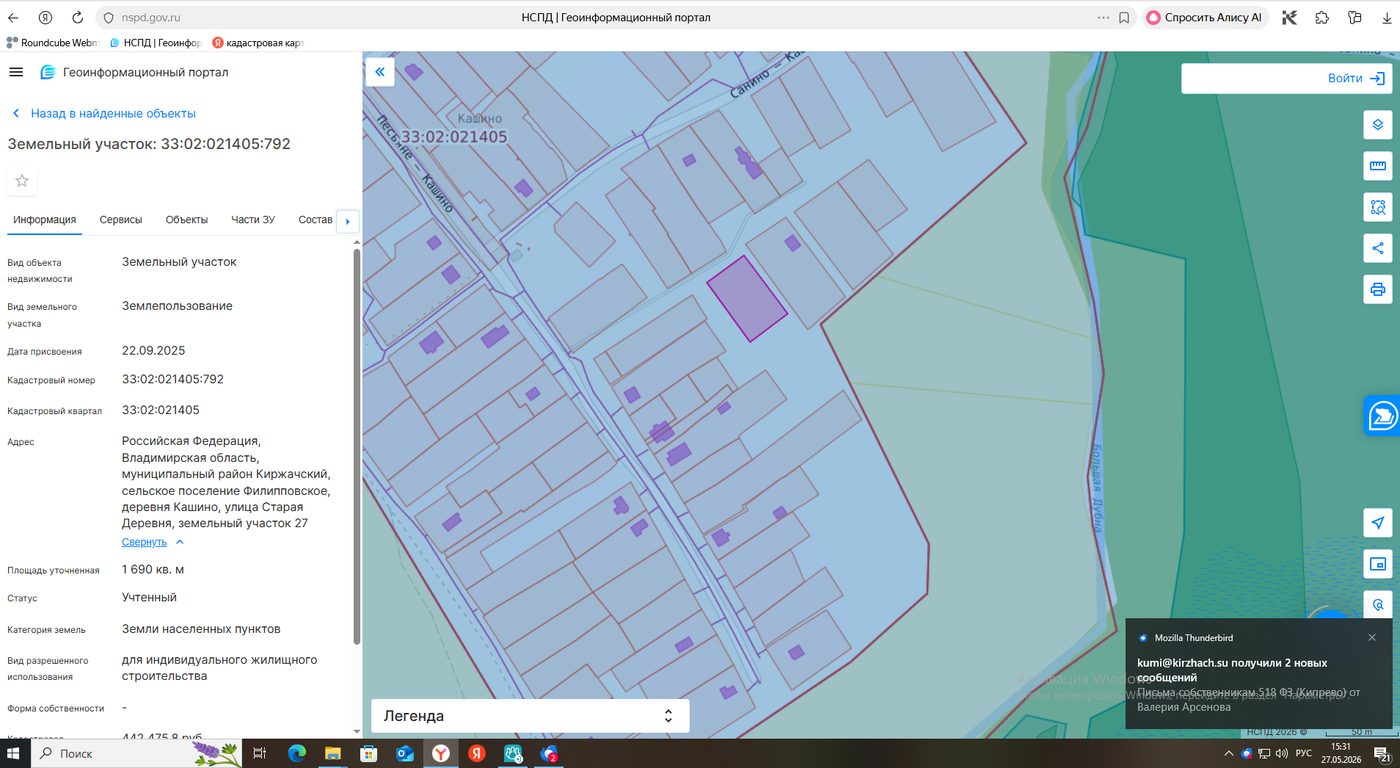Image resolution: width=1400 pixels, height=768 pixels.
Task: Show hidden system tray icons
Action: tap(1229, 753)
